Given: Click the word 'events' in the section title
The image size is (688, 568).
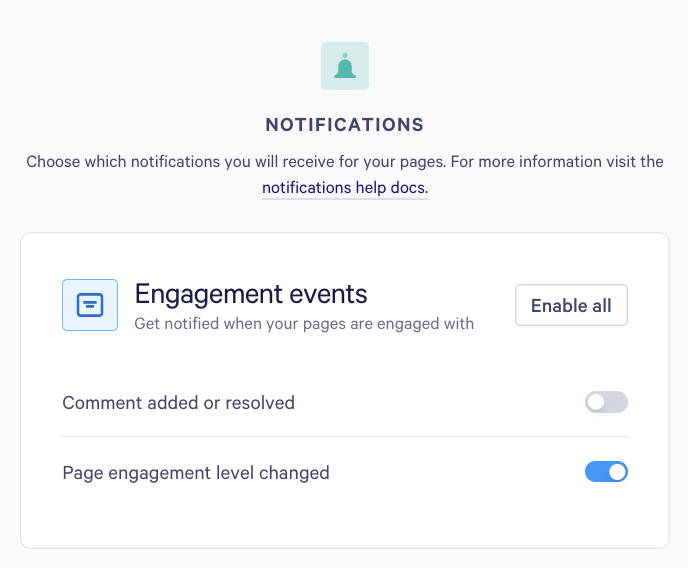Looking at the screenshot, I should pos(329,293).
